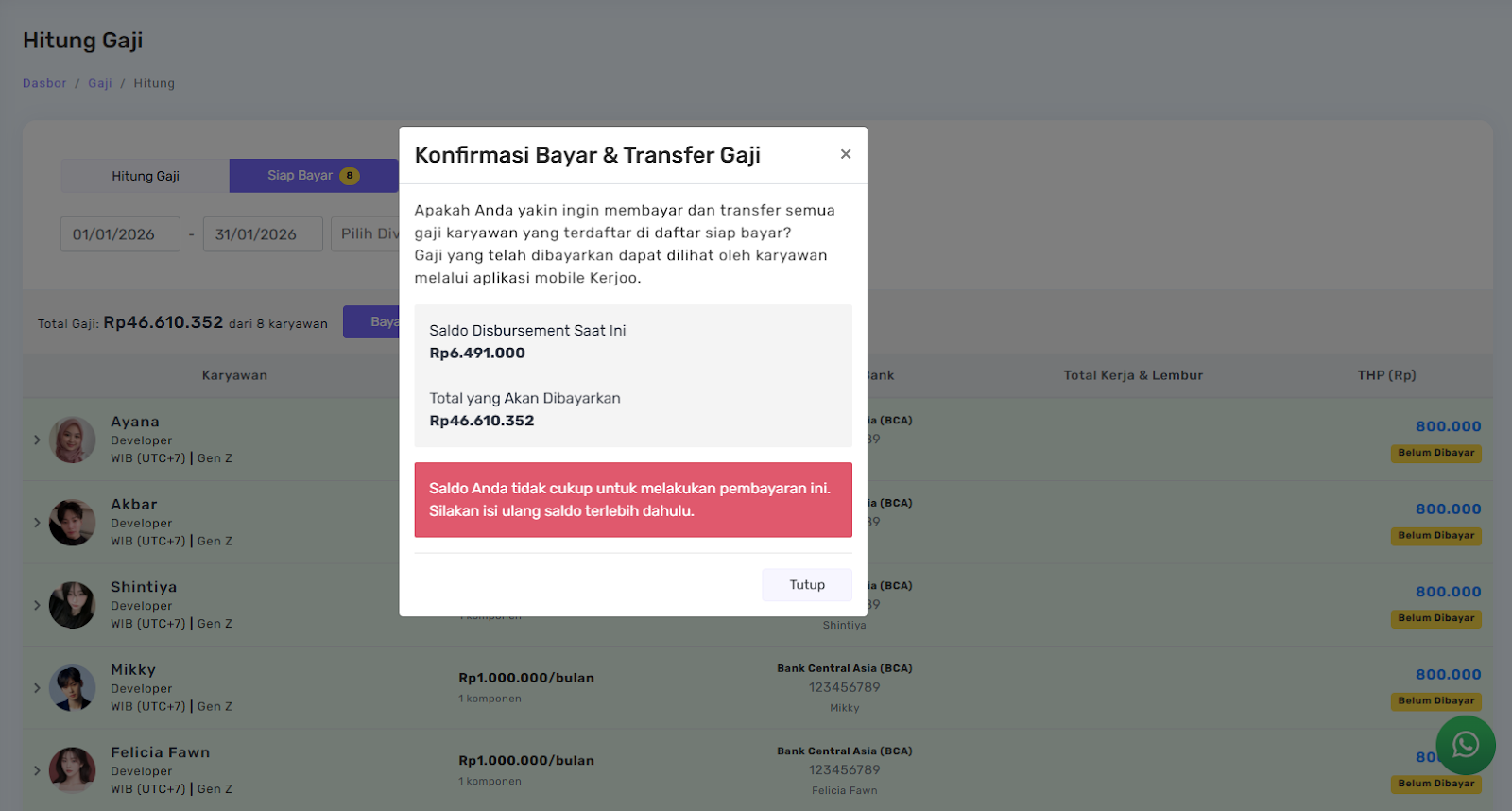Click the start date field 01/01/2026
This screenshot has height=811, width=1512.
[120, 234]
